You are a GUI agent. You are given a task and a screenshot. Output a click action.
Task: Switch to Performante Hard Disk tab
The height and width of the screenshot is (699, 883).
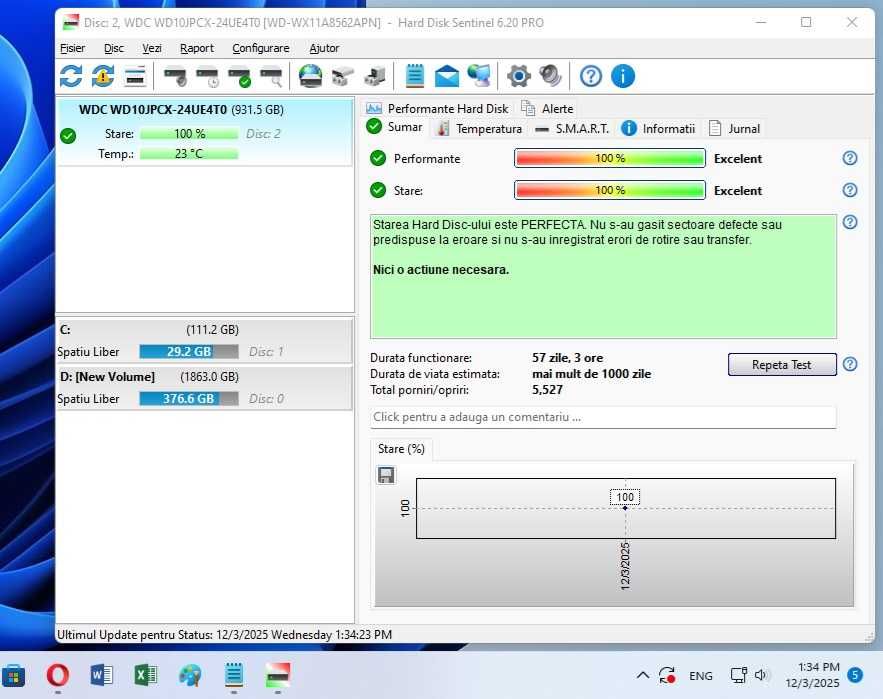point(437,108)
